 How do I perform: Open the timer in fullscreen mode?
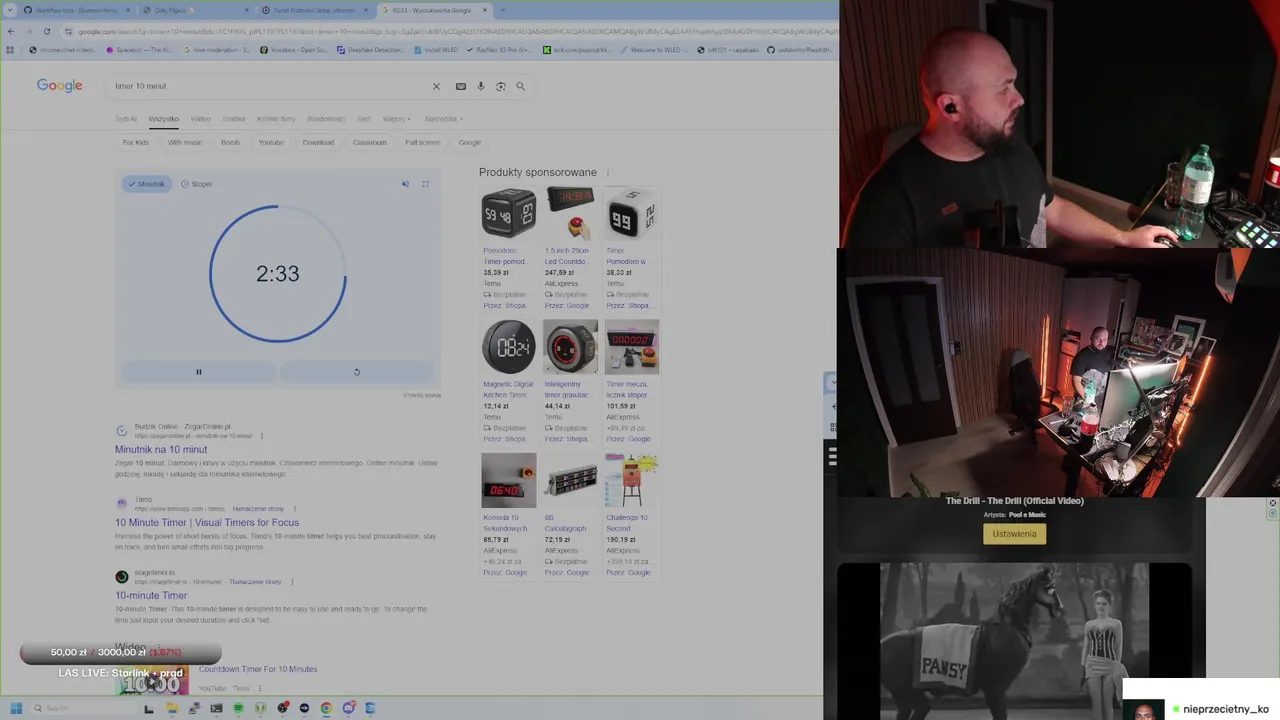point(425,184)
